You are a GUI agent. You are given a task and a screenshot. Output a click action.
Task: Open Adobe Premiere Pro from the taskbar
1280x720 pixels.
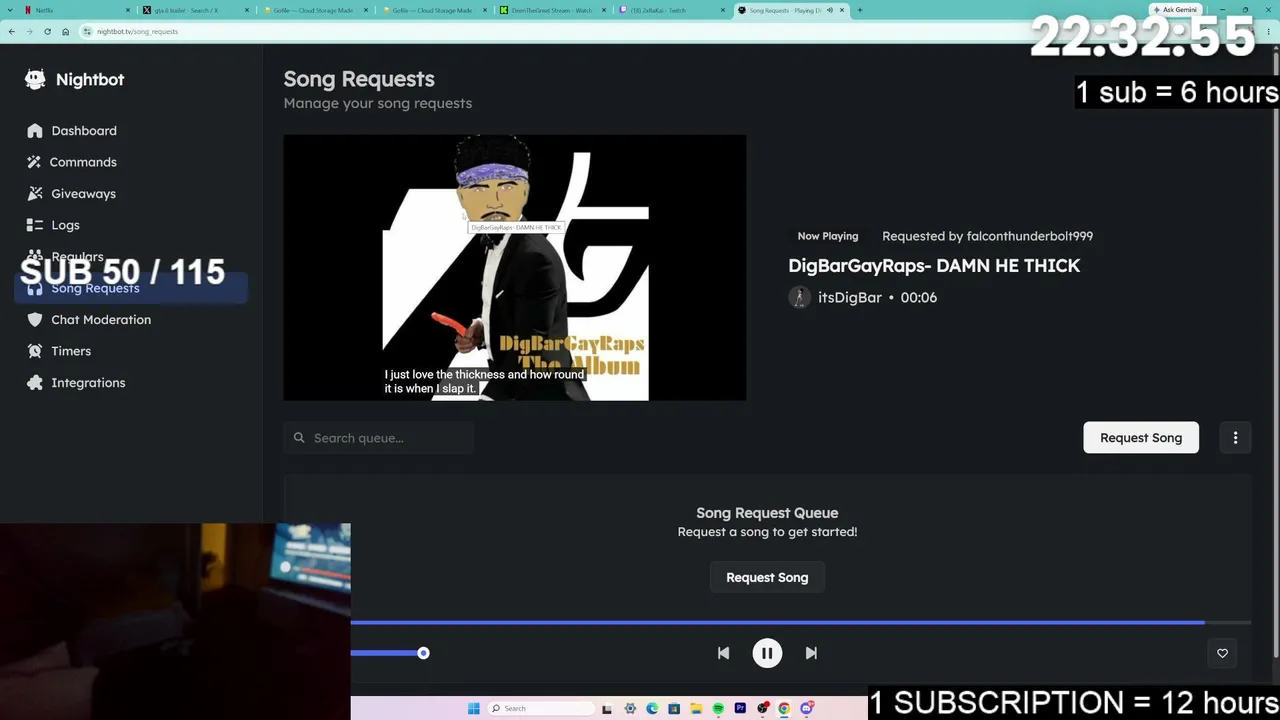tap(740, 708)
